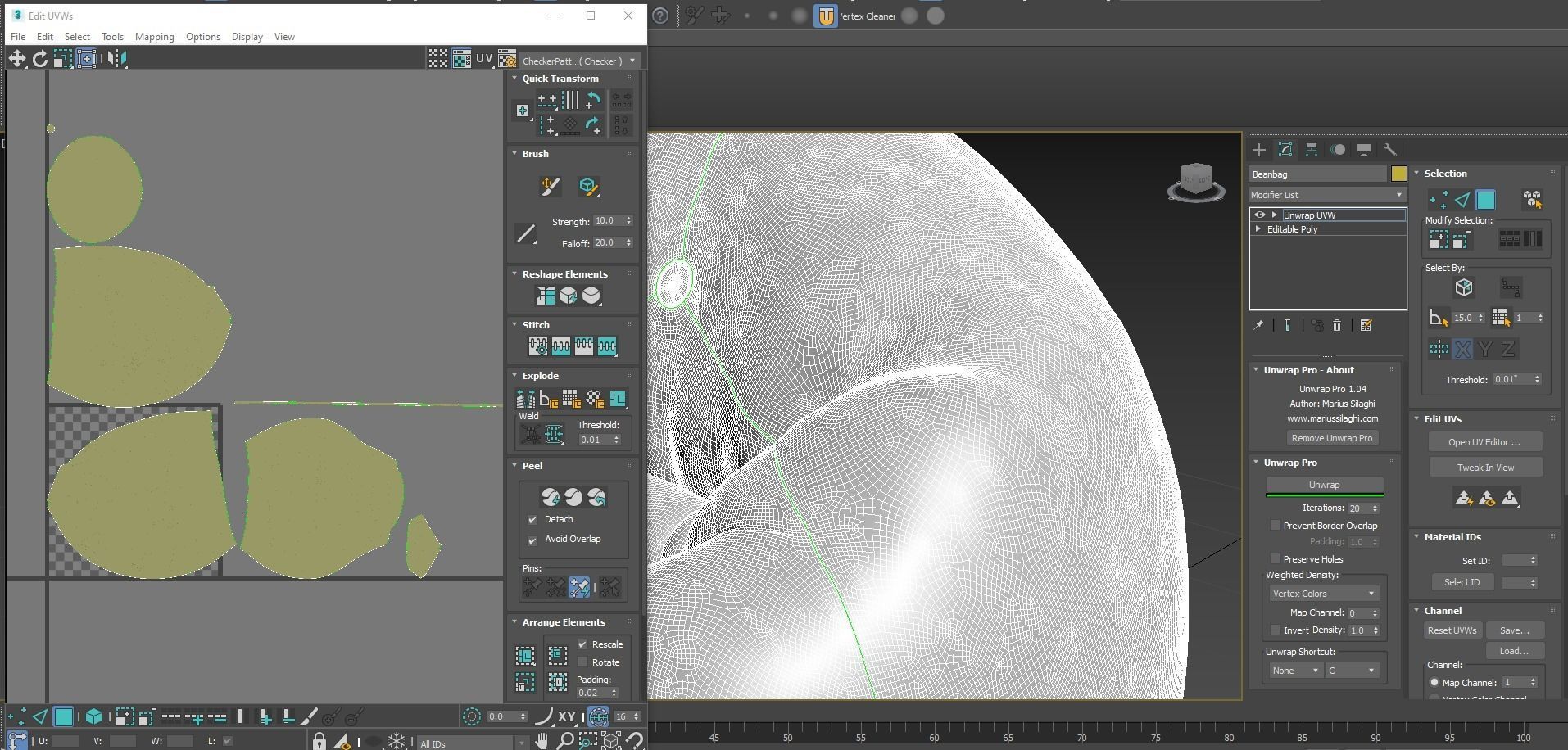Open the Edit menu in Edit UVWs
Viewport: 1568px width, 750px height.
pyautogui.click(x=45, y=37)
